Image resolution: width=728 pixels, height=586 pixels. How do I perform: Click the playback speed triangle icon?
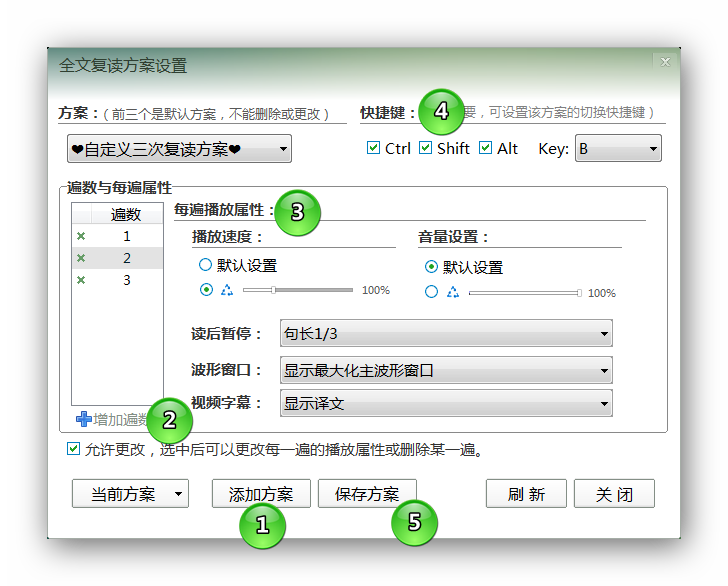point(227,290)
